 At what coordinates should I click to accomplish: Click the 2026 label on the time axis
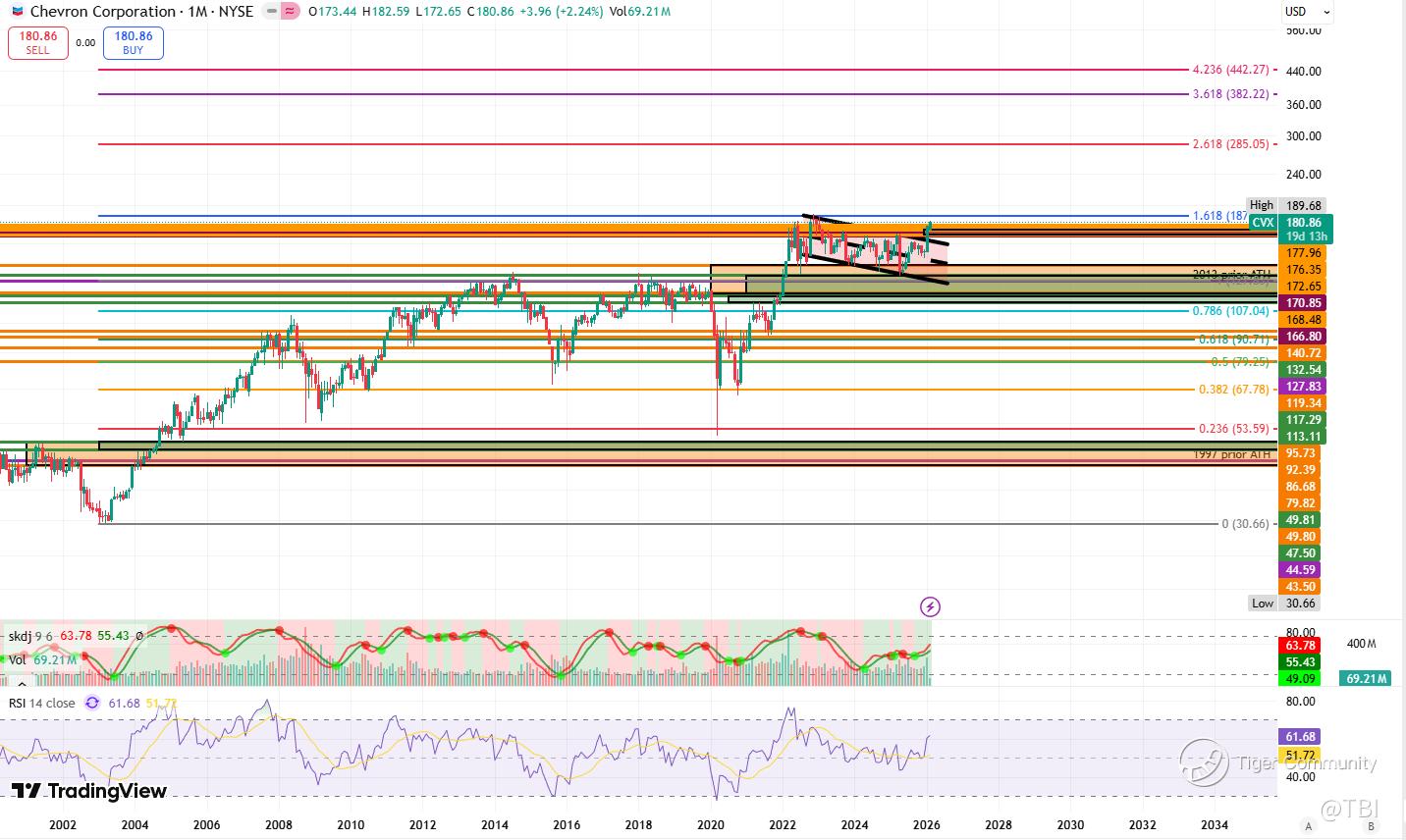click(926, 826)
